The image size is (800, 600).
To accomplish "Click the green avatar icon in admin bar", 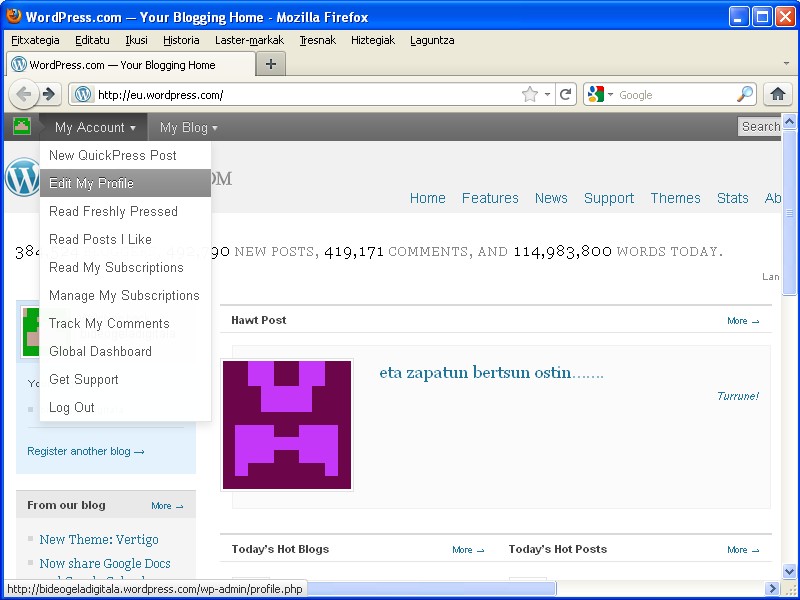I will tap(21, 126).
